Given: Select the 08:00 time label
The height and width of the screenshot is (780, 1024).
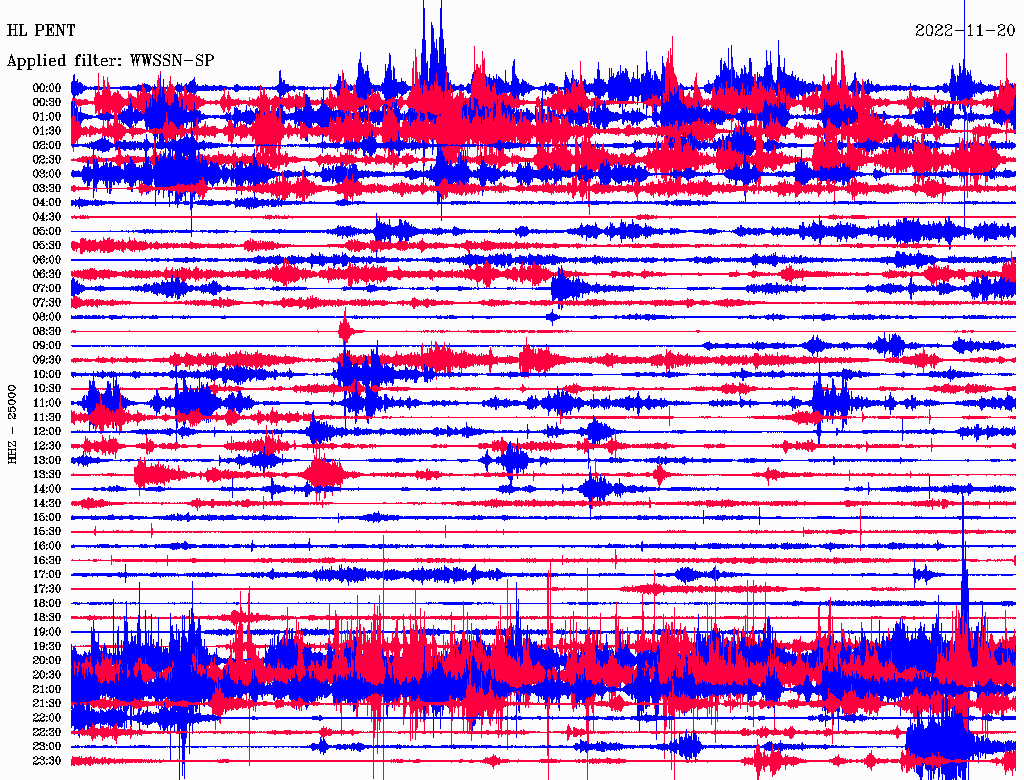Looking at the screenshot, I should [47, 317].
